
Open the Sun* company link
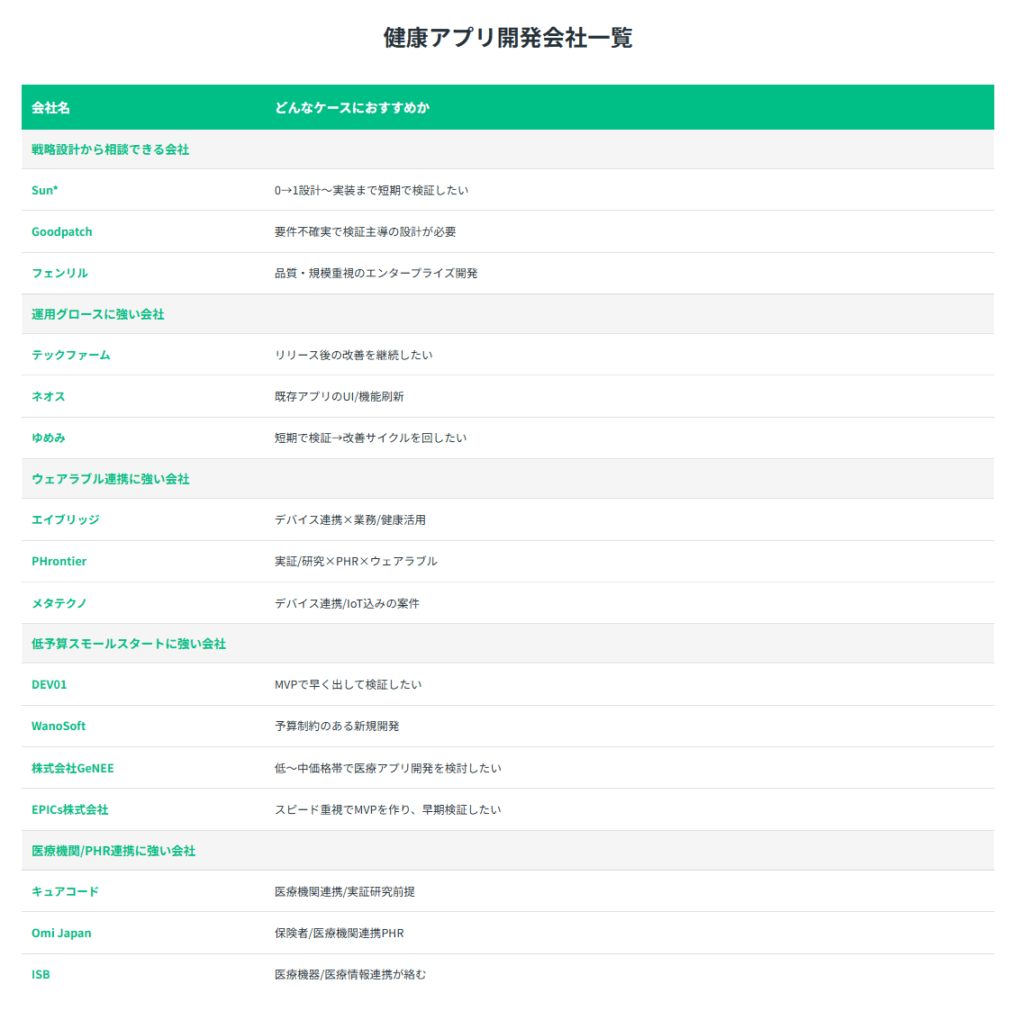45,190
